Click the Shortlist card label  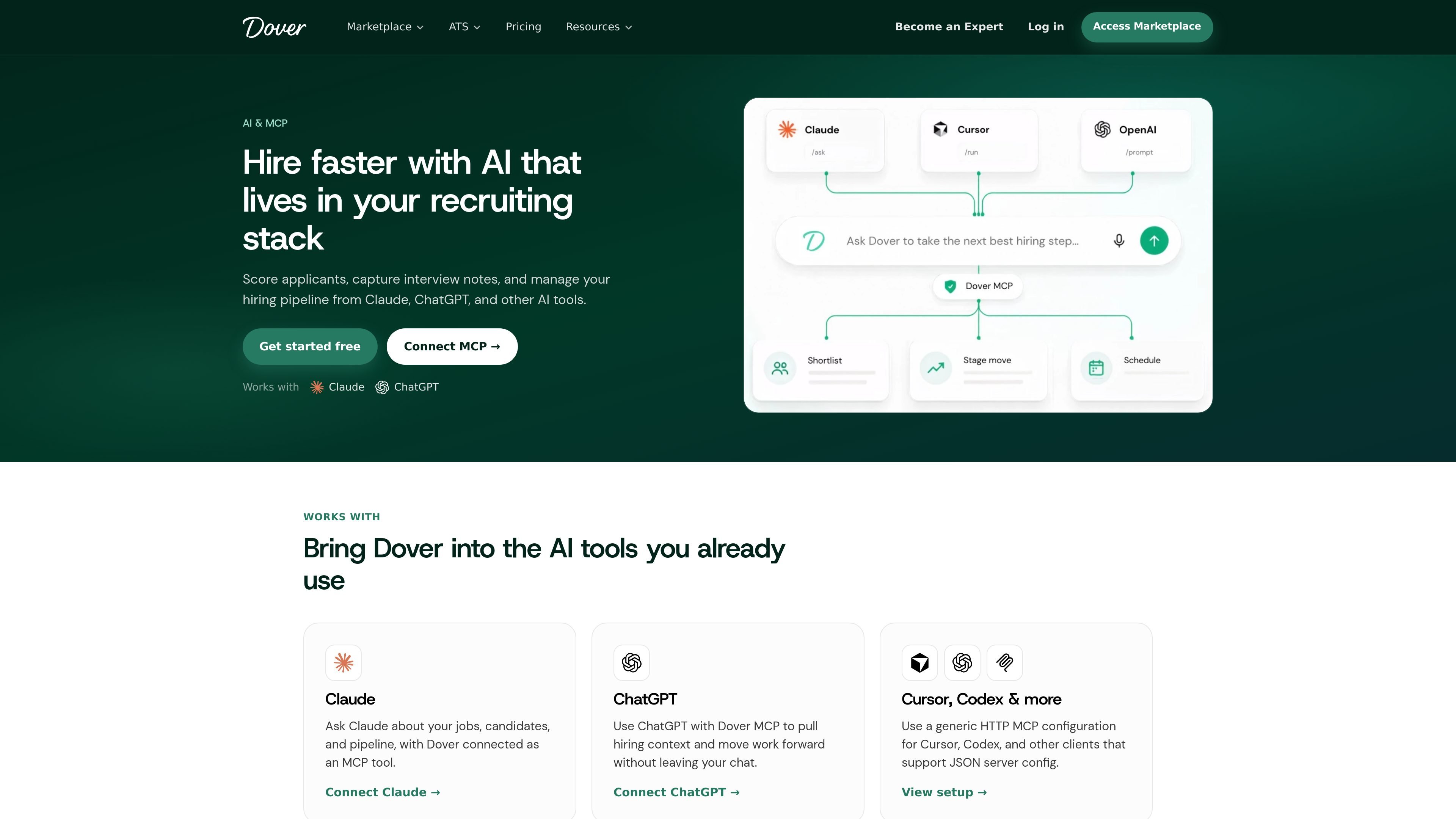coord(825,361)
